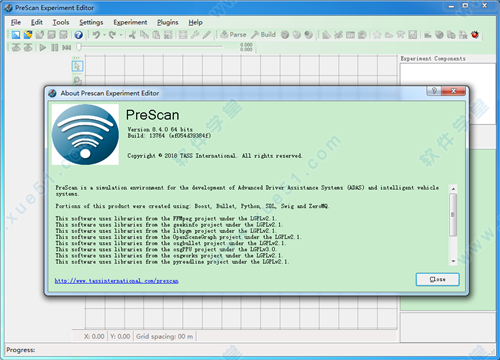Click the Build number text line
Viewport: 500px width, 360px height.
[x=169, y=136]
